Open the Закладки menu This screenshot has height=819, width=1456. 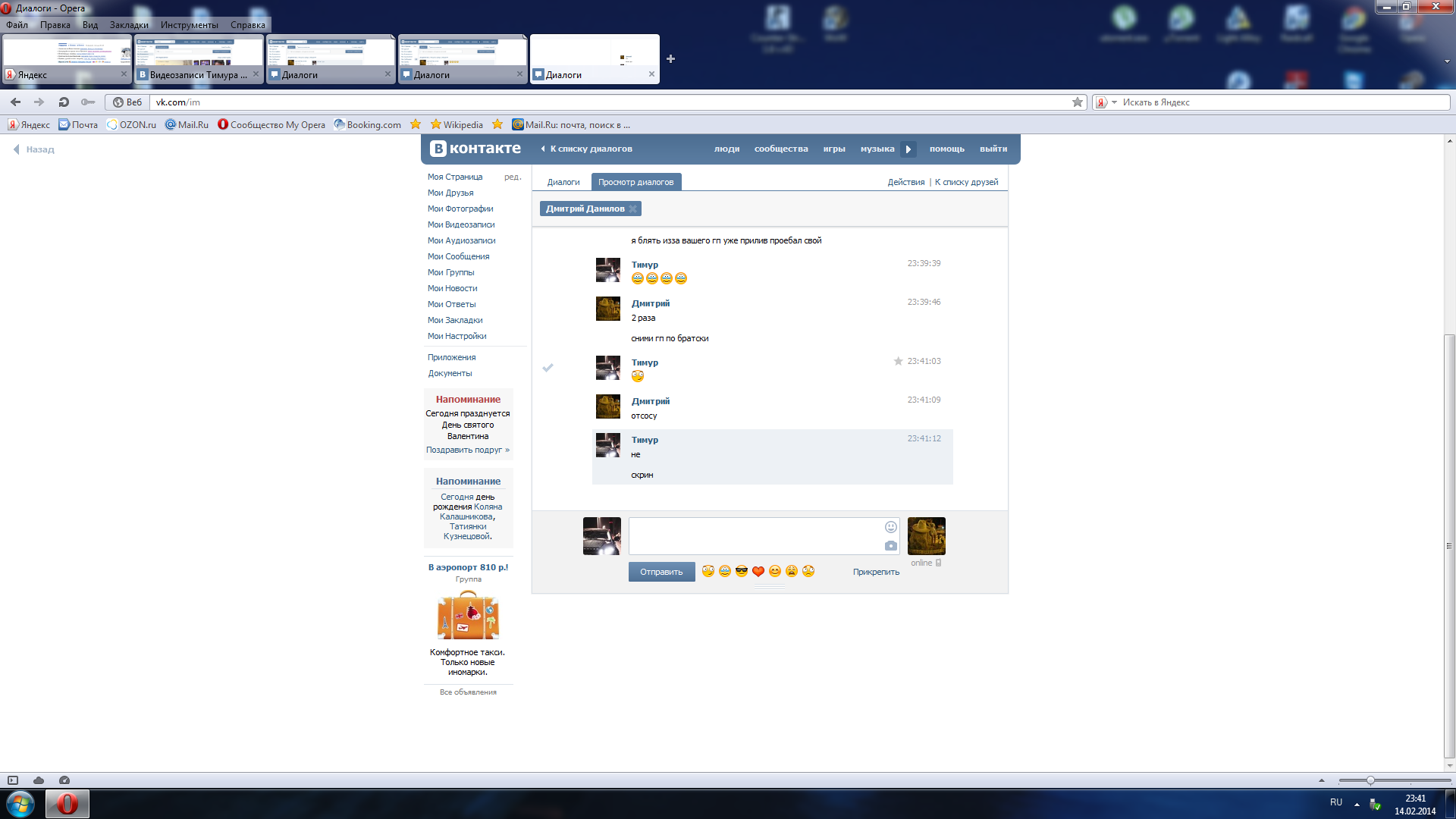coord(128,25)
